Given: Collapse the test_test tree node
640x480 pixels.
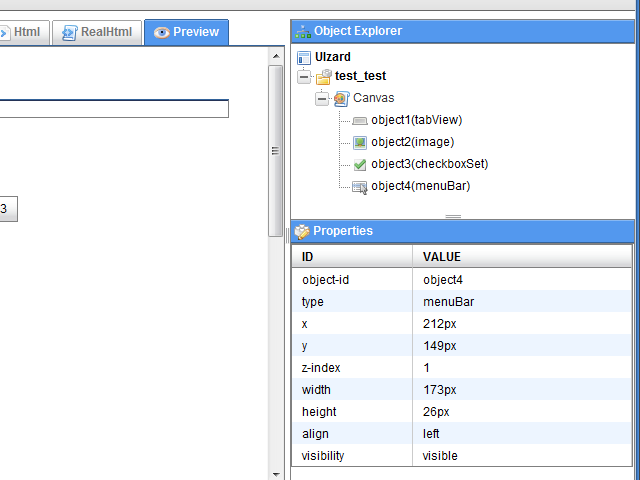Looking at the screenshot, I should pos(304,77).
